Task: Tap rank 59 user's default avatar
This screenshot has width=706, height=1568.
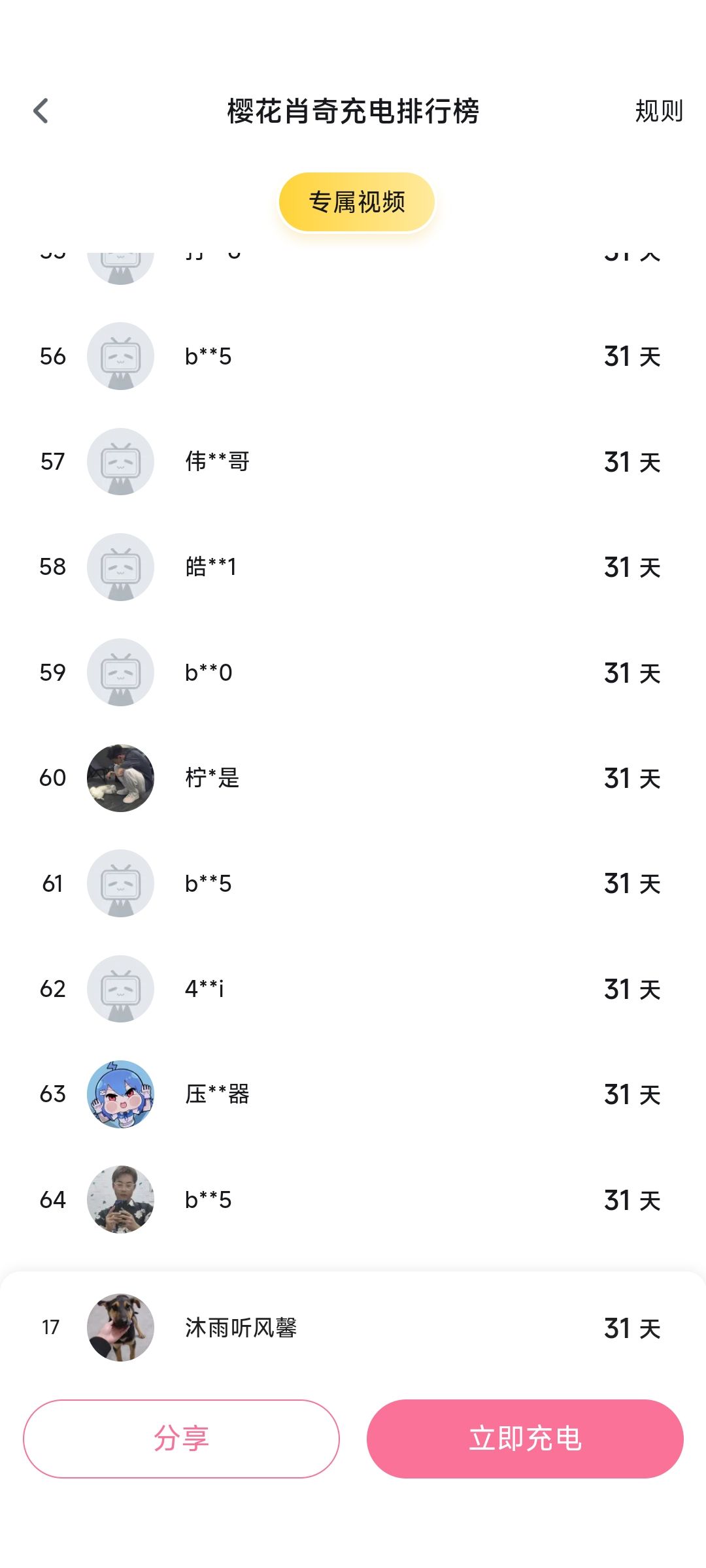Action: click(x=120, y=672)
